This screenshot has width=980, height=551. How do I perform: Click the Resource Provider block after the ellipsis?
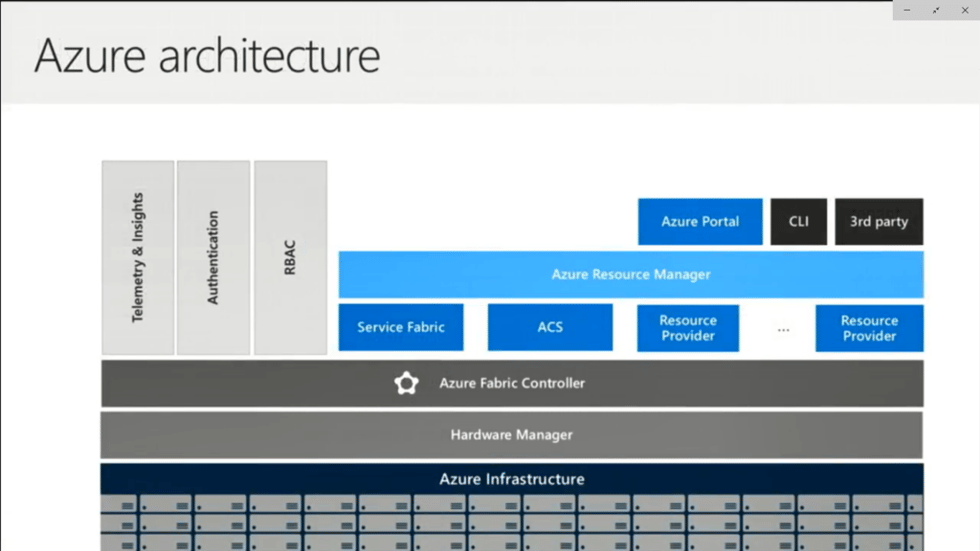tap(869, 328)
